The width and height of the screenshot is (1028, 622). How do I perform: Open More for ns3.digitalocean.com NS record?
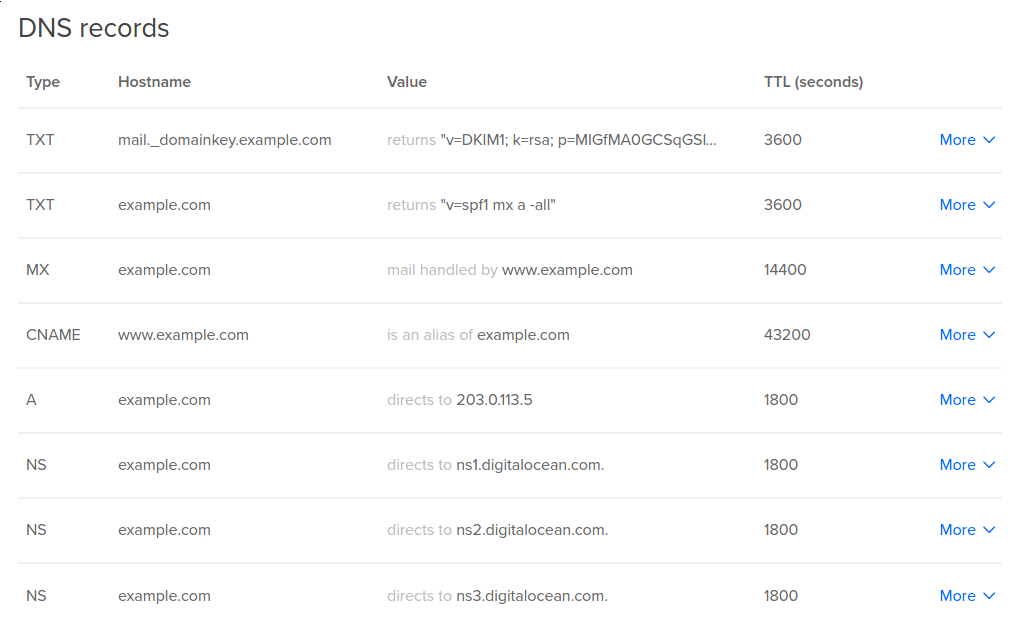pos(967,595)
